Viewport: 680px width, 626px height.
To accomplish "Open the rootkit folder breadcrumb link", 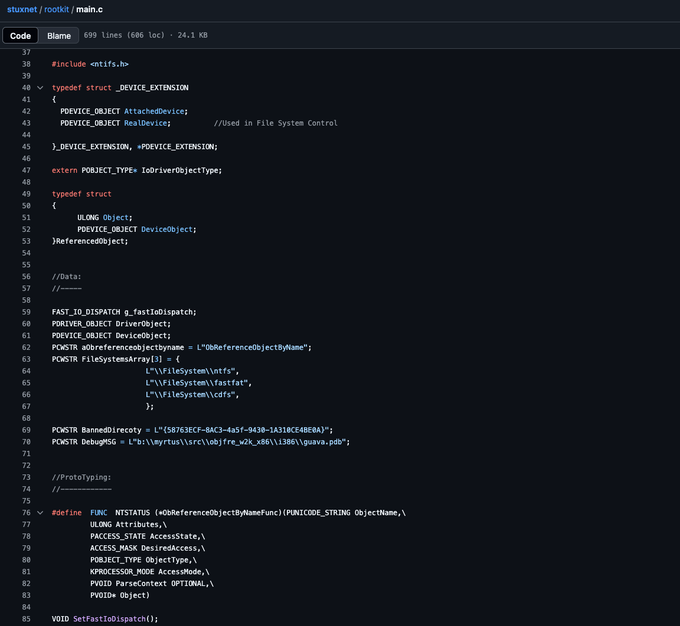I will [x=56, y=9].
